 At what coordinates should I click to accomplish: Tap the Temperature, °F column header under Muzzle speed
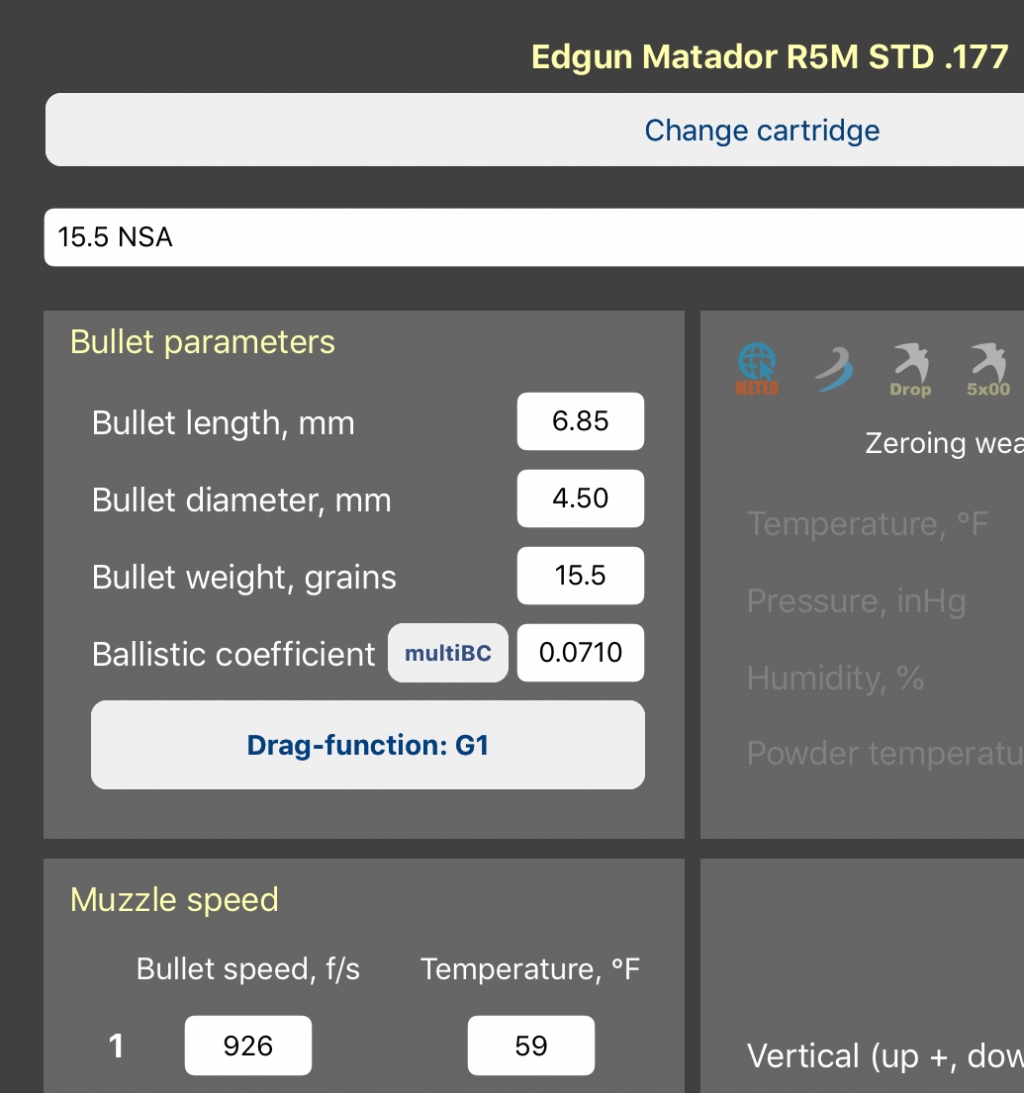[530, 969]
